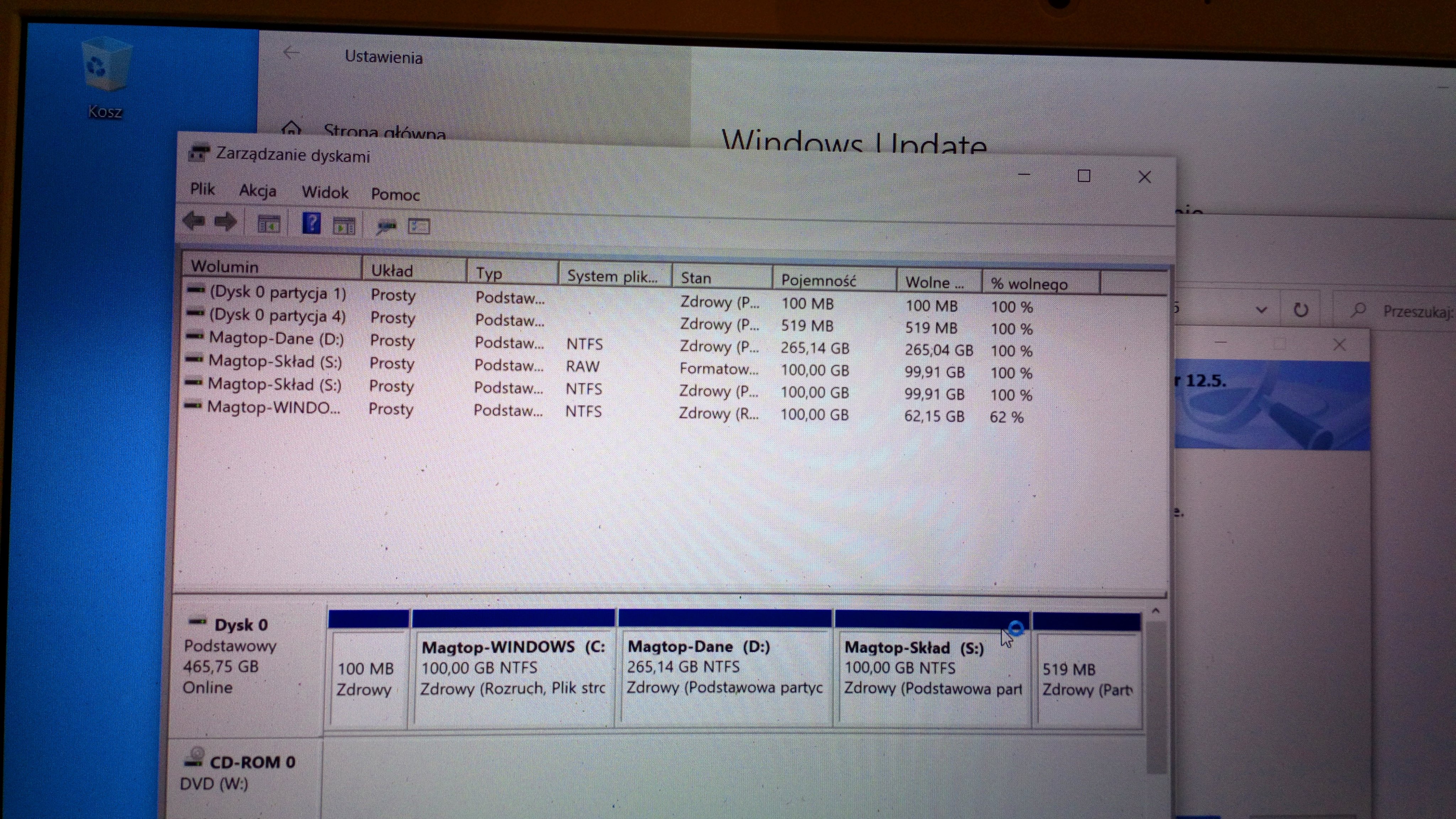This screenshot has height=819, width=1456.
Task: Expand the address bar dropdown chevron
Action: click(1262, 309)
